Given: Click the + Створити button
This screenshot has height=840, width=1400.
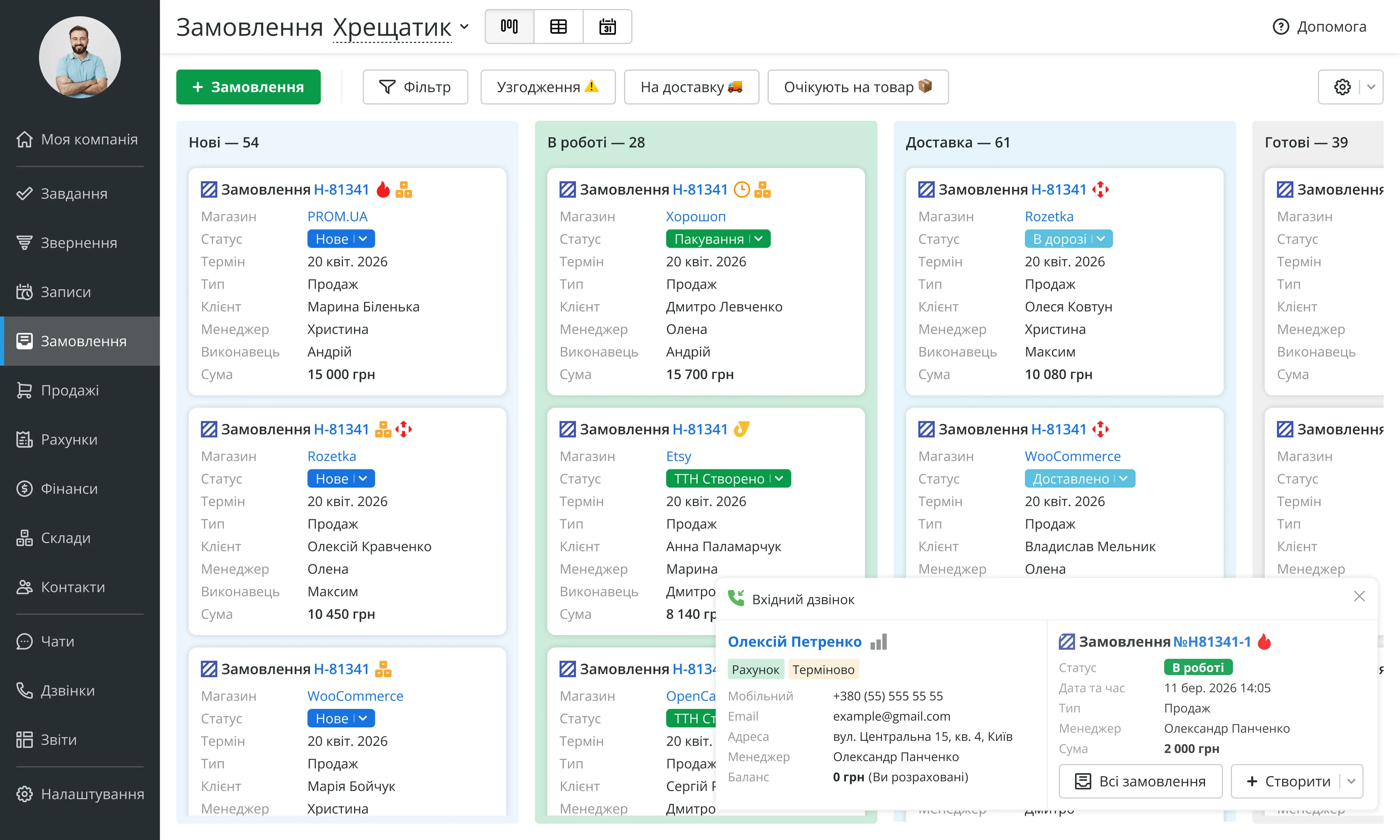Looking at the screenshot, I should pyautogui.click(x=1288, y=782).
